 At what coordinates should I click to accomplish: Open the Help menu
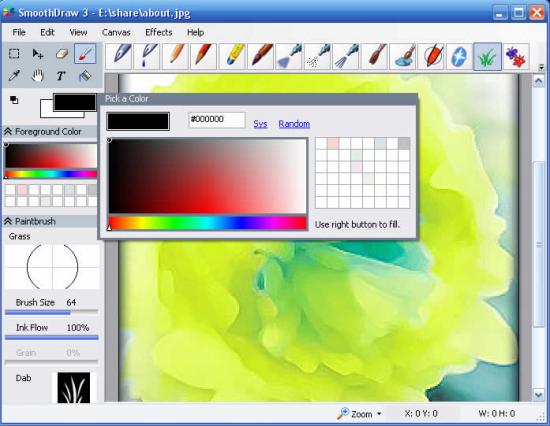(195, 32)
